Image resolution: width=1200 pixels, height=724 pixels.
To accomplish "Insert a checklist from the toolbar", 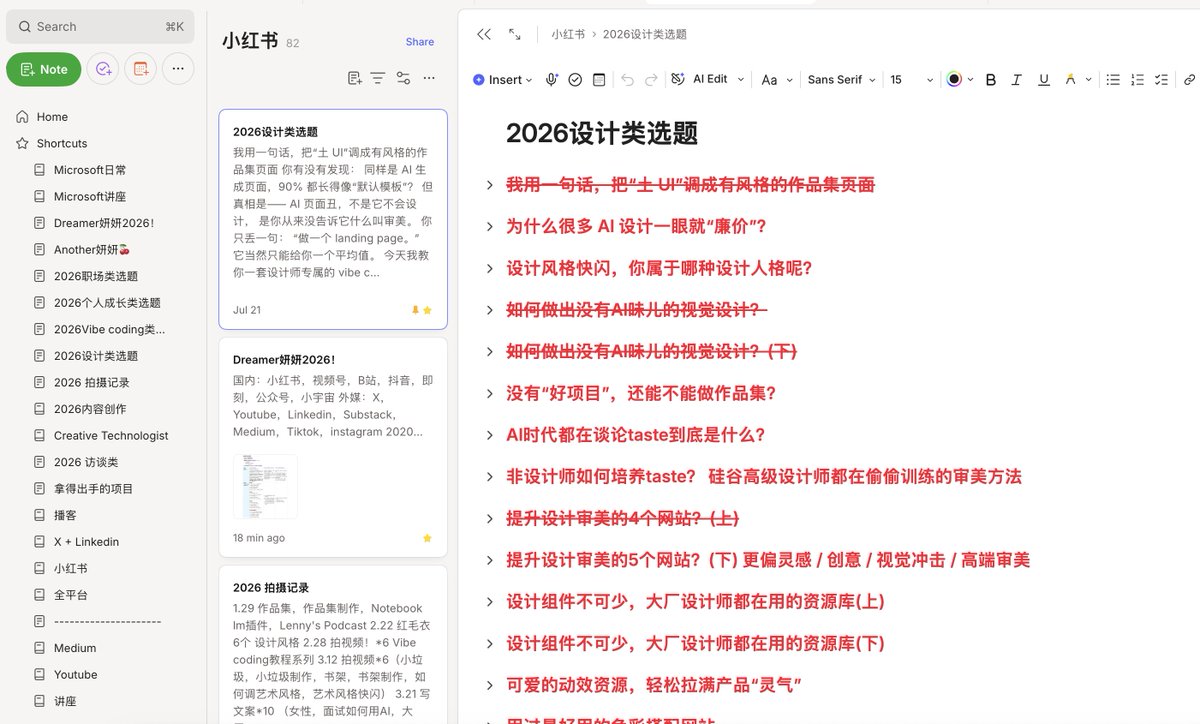I will click(1161, 80).
